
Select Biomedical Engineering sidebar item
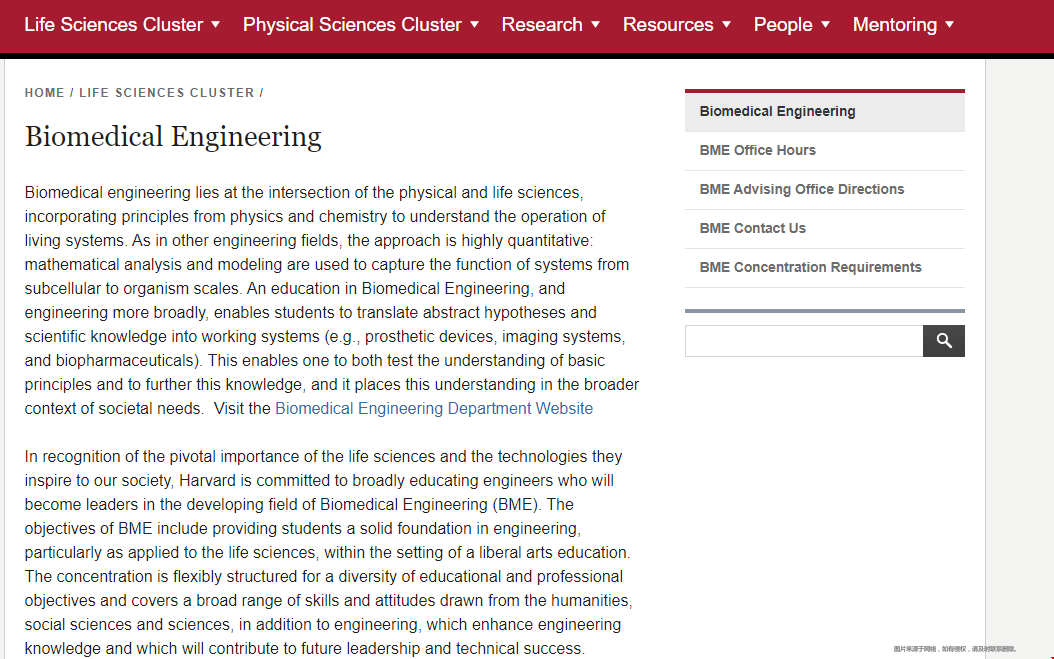(x=825, y=112)
